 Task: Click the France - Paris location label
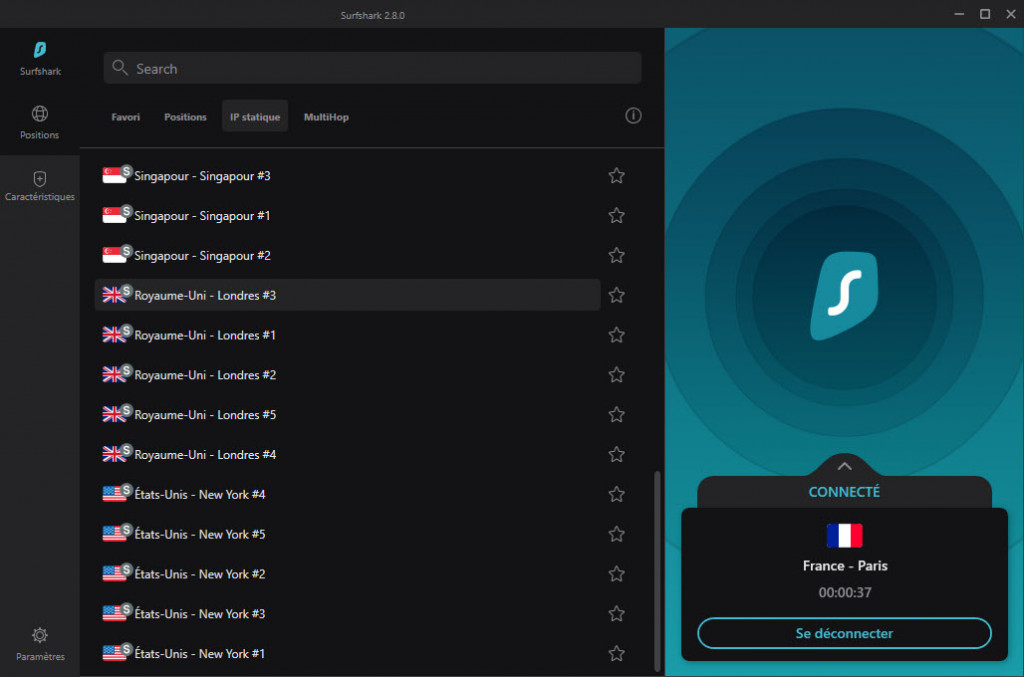(844, 565)
